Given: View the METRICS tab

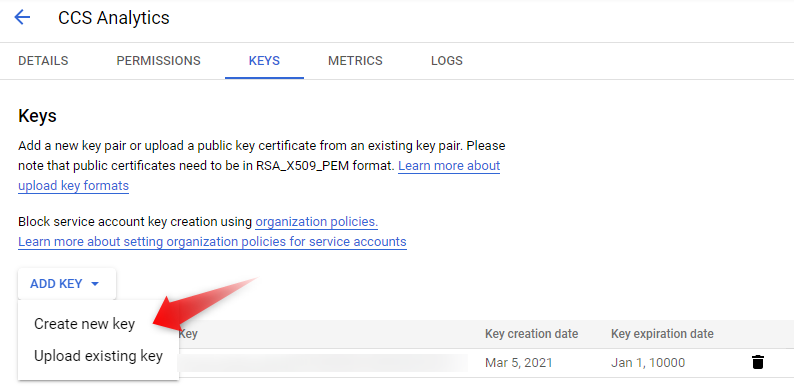Looking at the screenshot, I should 355,61.
